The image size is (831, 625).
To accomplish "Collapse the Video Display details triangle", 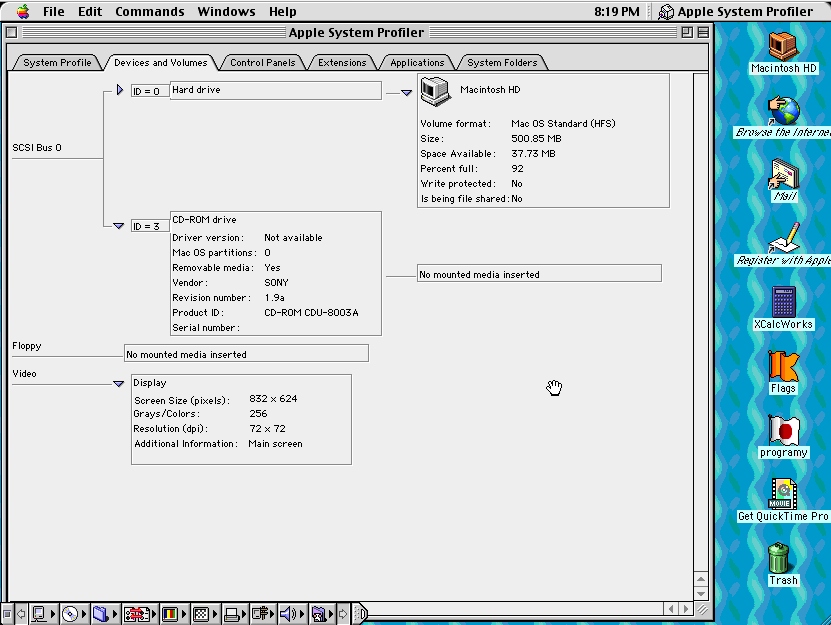I will [x=118, y=384].
